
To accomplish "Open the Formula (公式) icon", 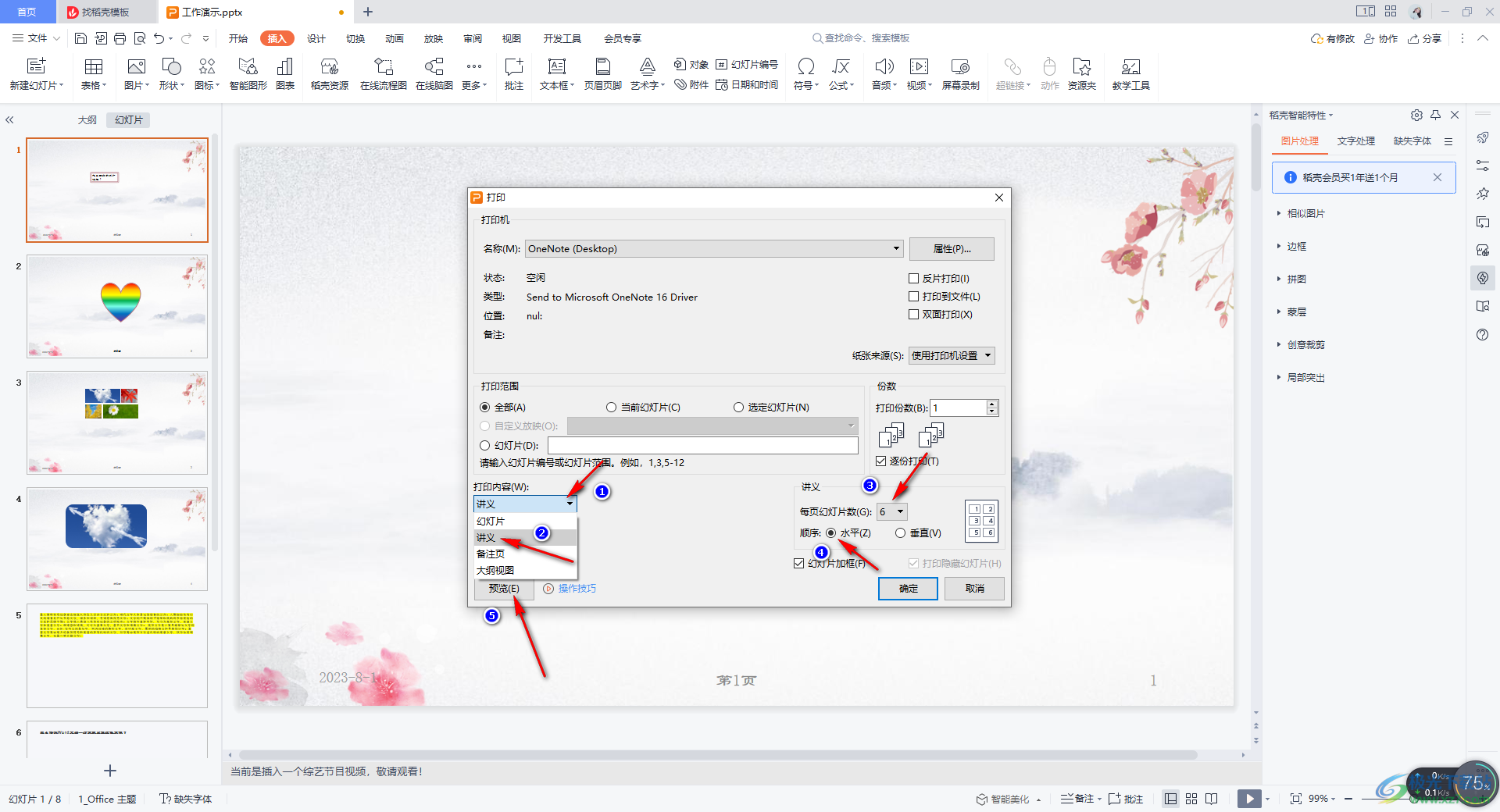I will coord(841,66).
